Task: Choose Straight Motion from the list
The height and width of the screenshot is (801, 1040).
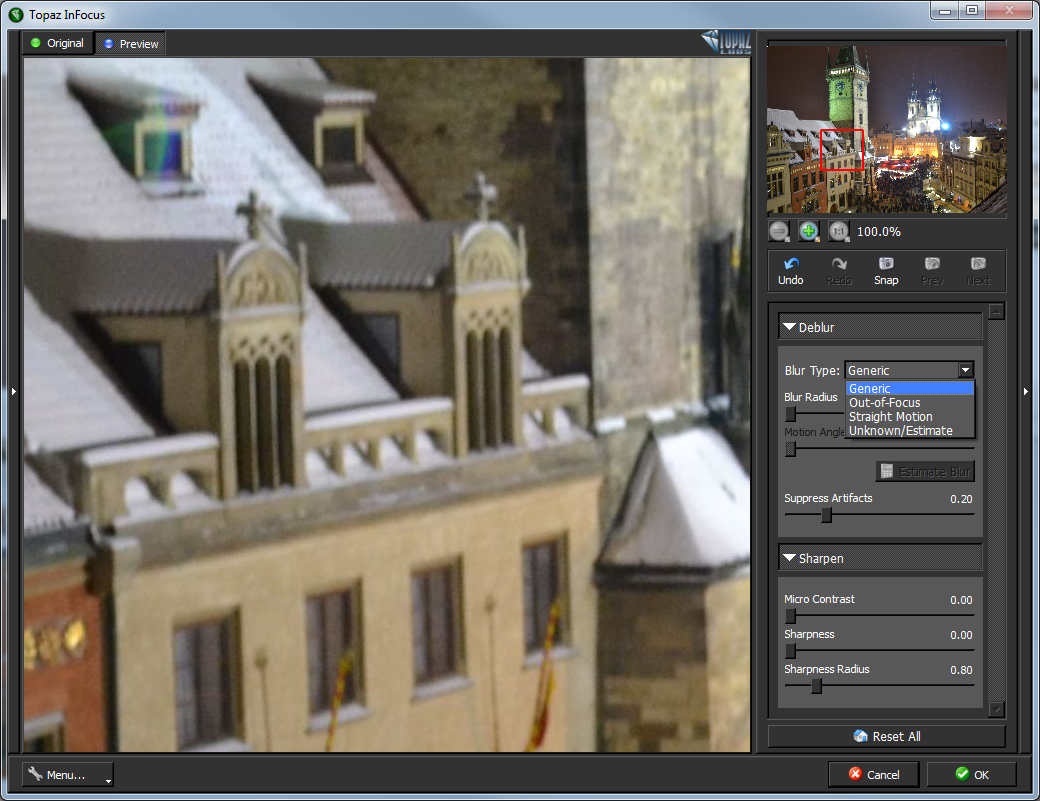Action: pos(890,417)
